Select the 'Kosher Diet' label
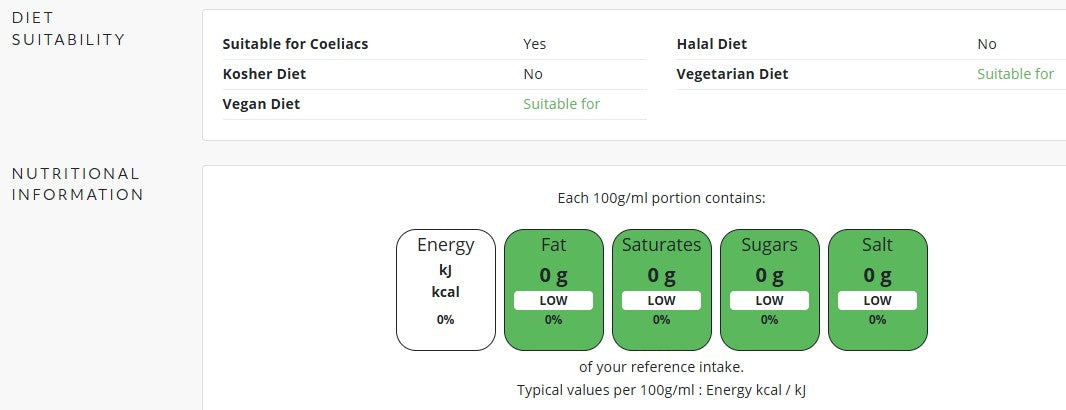1066x410 pixels. click(264, 74)
